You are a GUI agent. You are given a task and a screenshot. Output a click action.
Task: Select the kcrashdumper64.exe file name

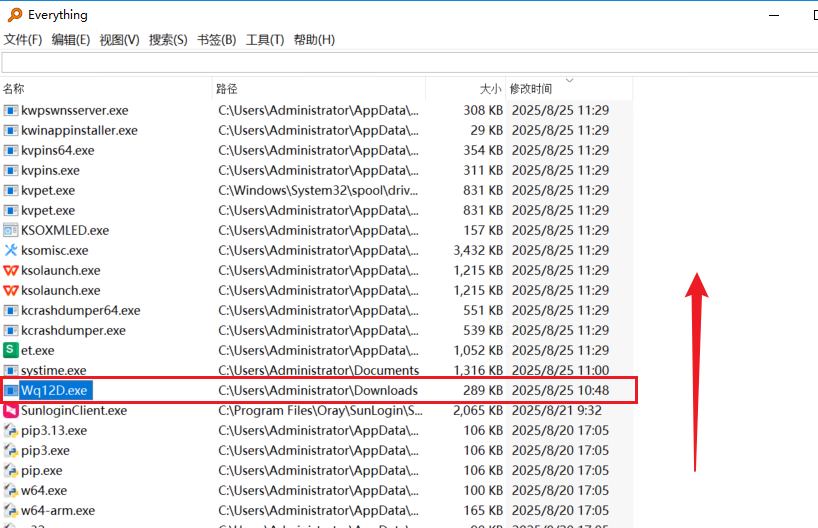pyautogui.click(x=80, y=310)
